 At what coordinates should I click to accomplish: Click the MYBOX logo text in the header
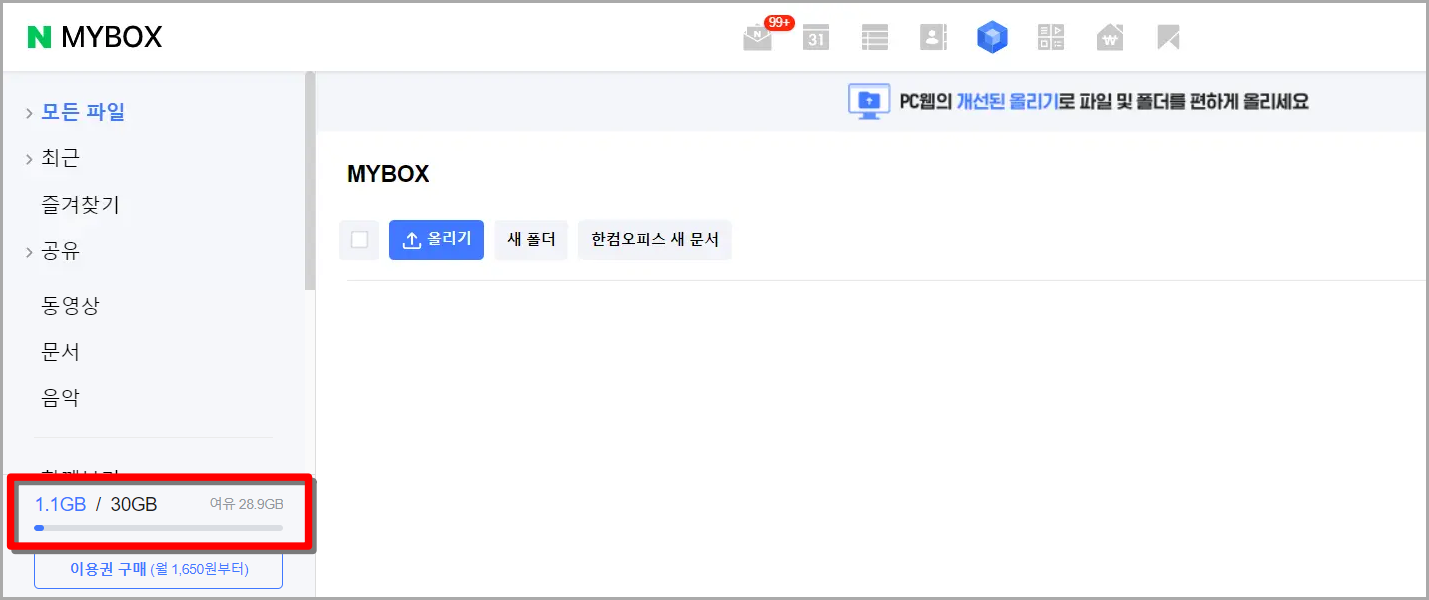coord(111,38)
